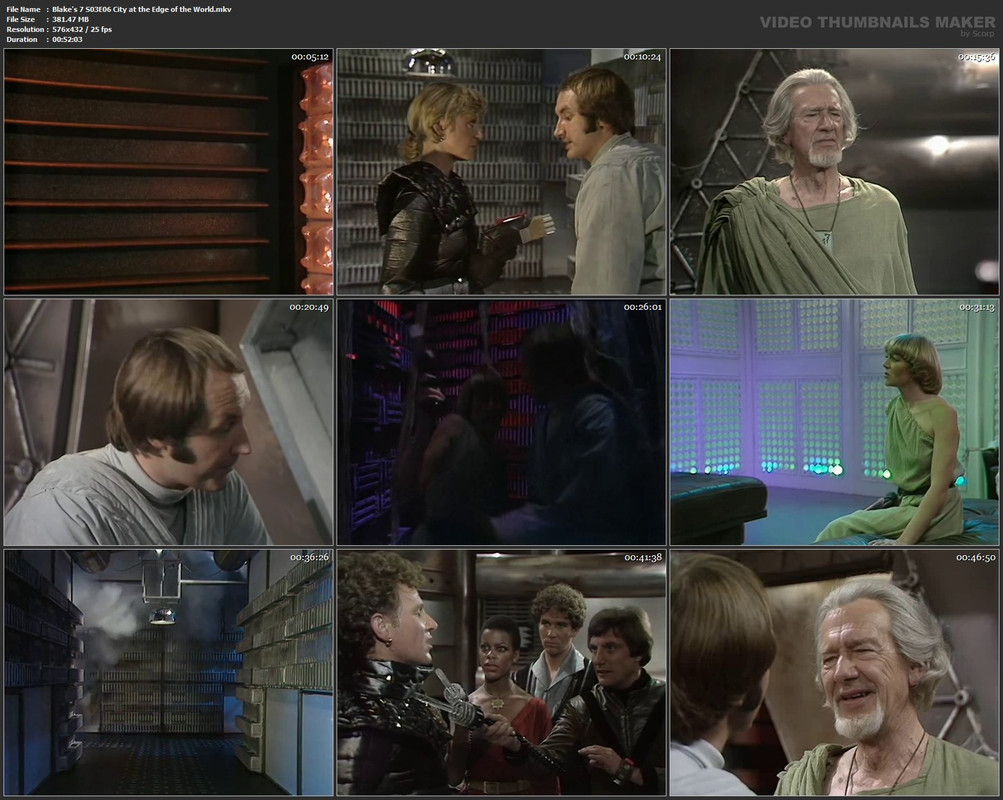Image resolution: width=1003 pixels, height=800 pixels.
Task: Click the 'File Name' label
Action: coord(24,10)
